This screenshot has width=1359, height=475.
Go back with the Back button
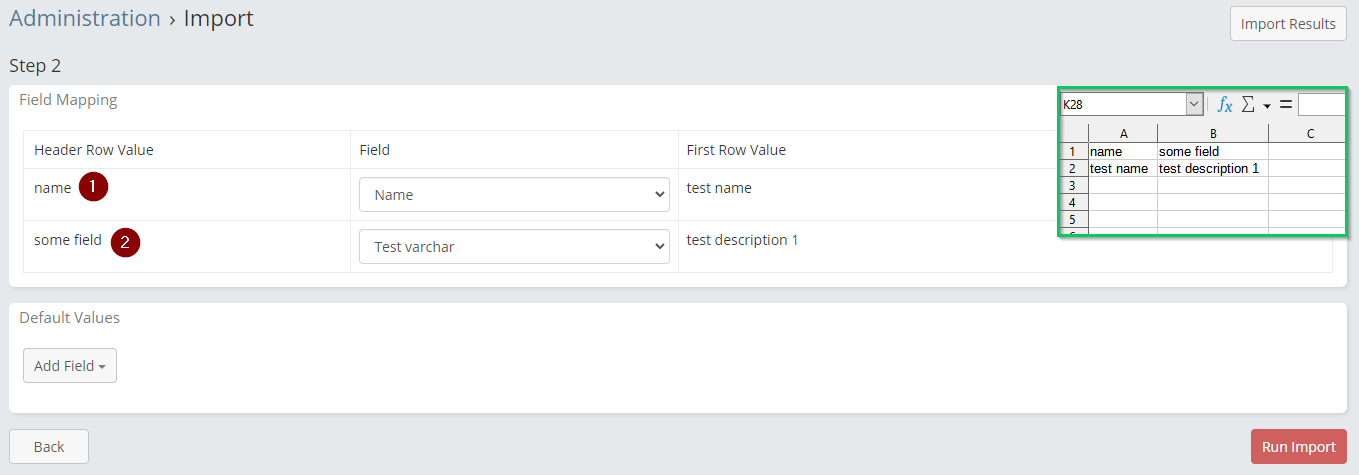[49, 447]
